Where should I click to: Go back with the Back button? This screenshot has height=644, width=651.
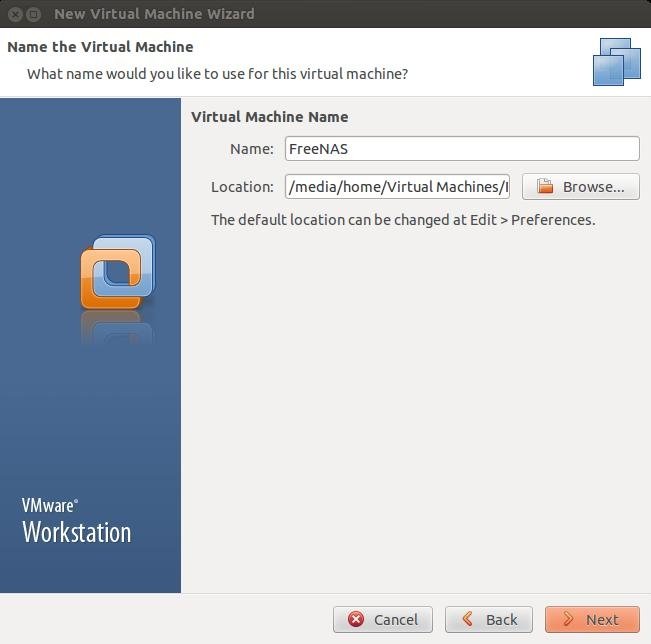tap(489, 620)
